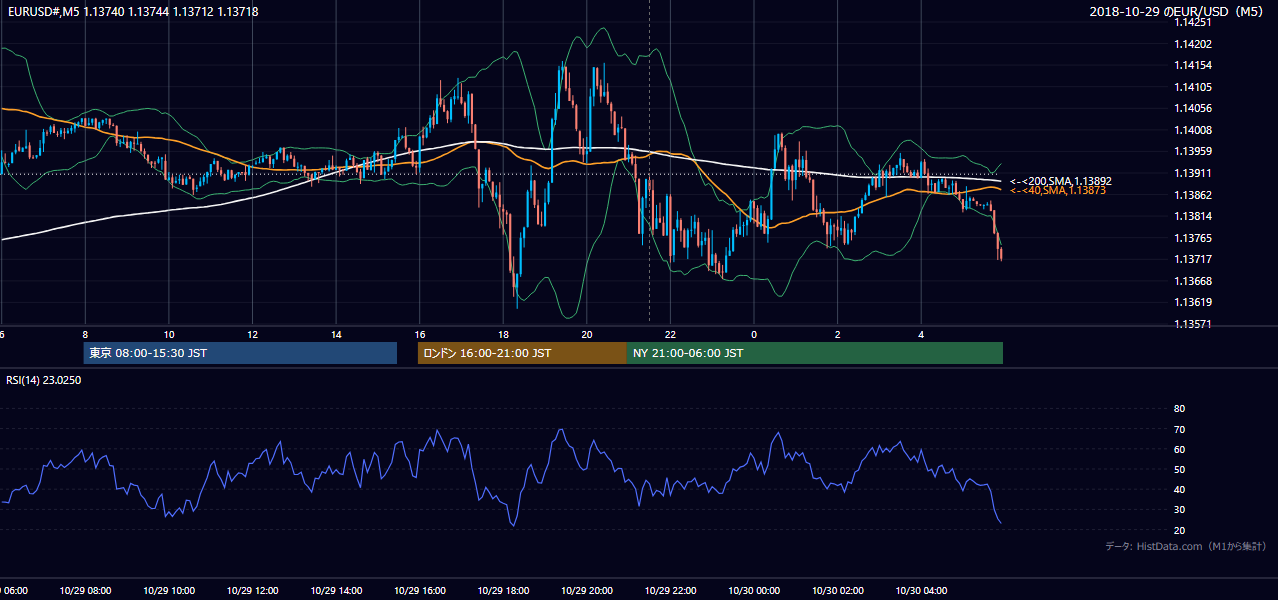This screenshot has width=1278, height=600.
Task: Click price axis label 1.14008
Action: 1192,130
